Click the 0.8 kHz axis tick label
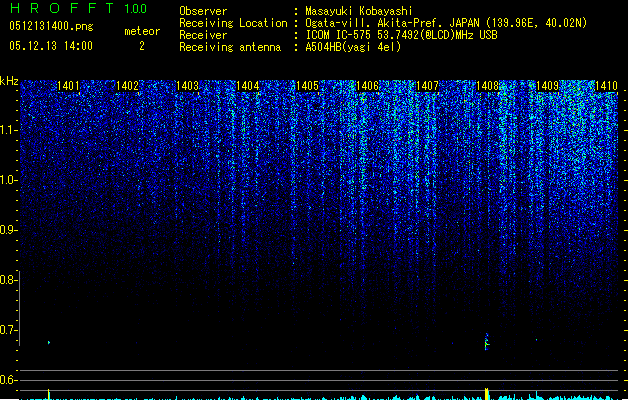 click(x=8, y=280)
